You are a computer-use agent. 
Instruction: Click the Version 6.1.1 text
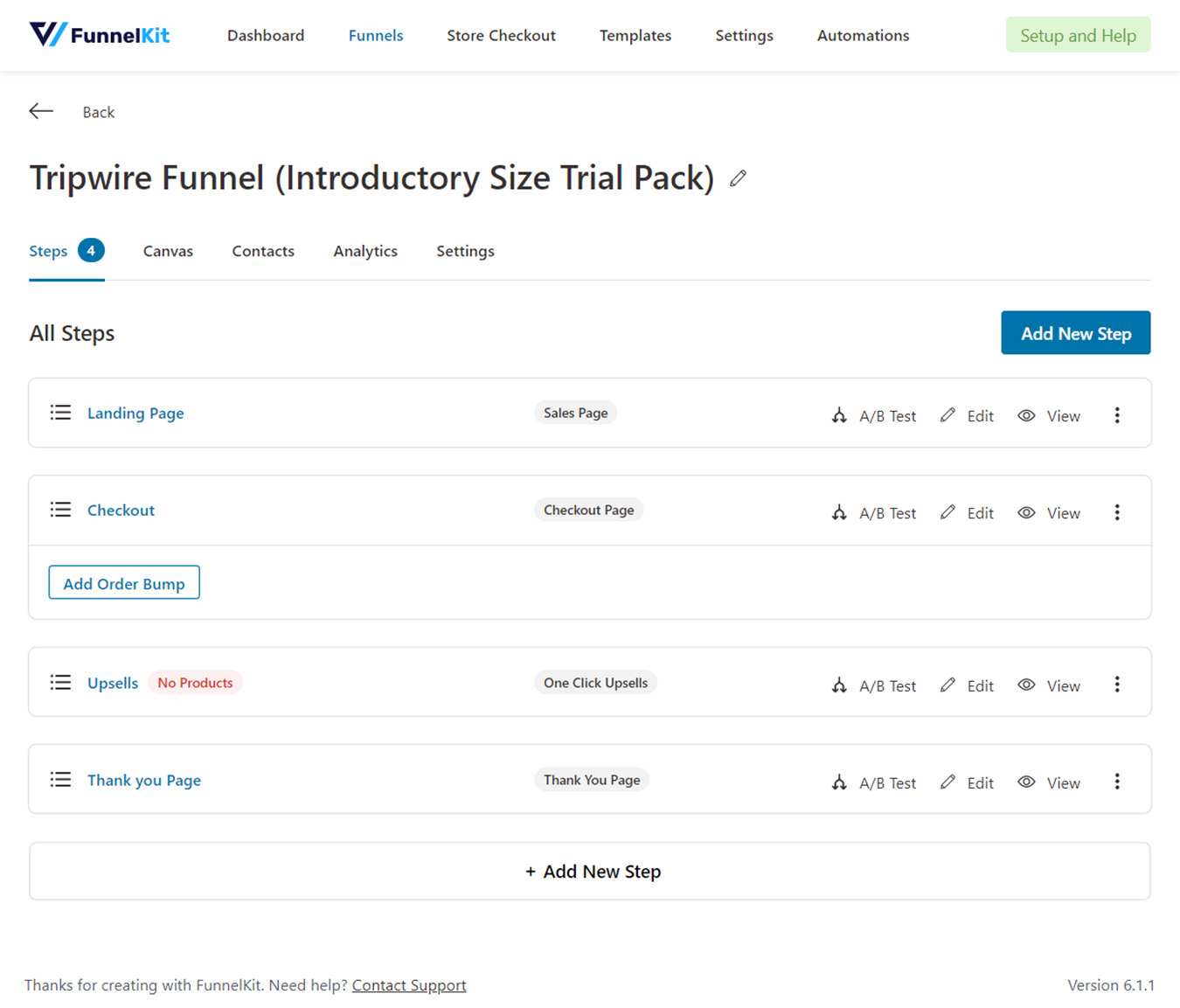tap(1111, 985)
